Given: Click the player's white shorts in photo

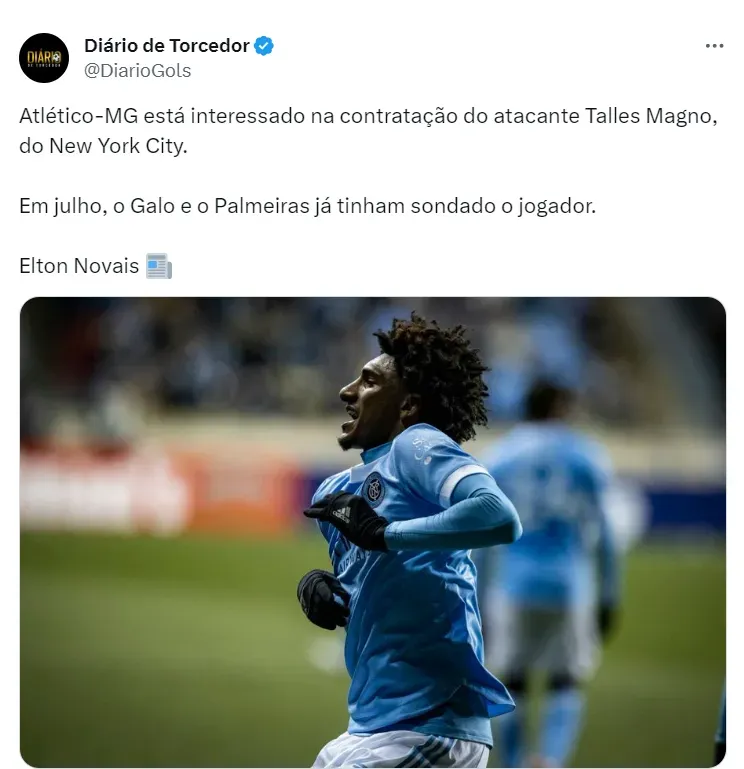Looking at the screenshot, I should point(400,750).
